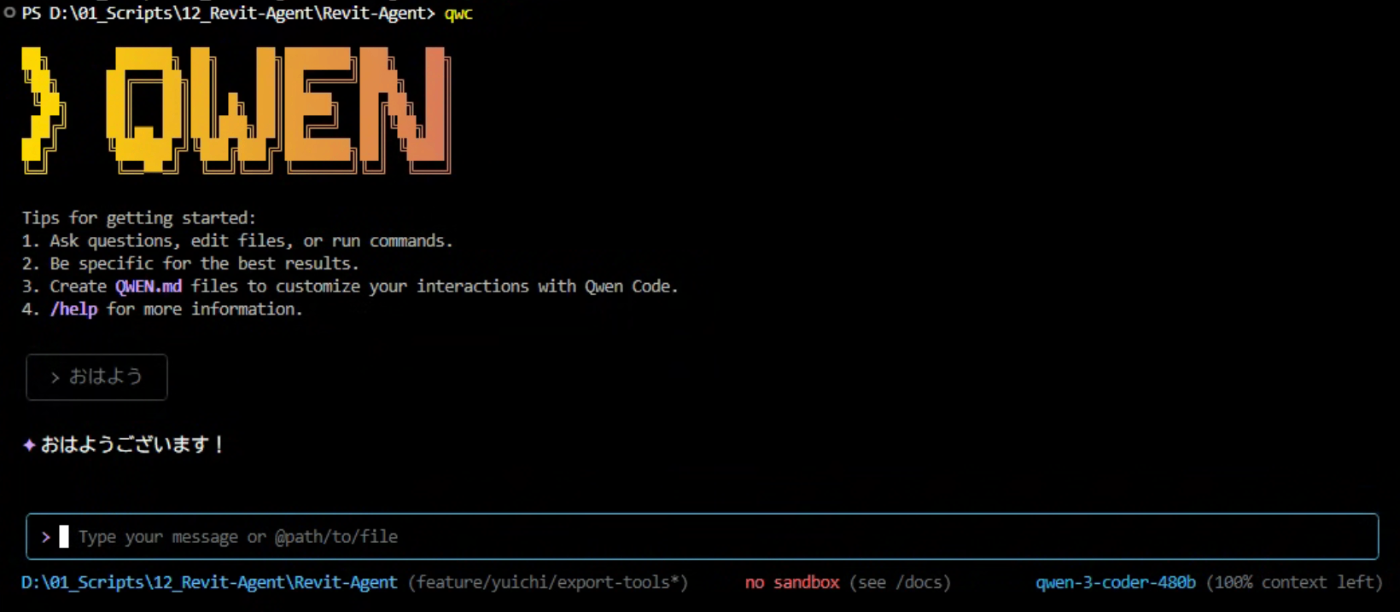Click the QWEN.md highlighted text
This screenshot has width=1400, height=612.
[x=148, y=286]
